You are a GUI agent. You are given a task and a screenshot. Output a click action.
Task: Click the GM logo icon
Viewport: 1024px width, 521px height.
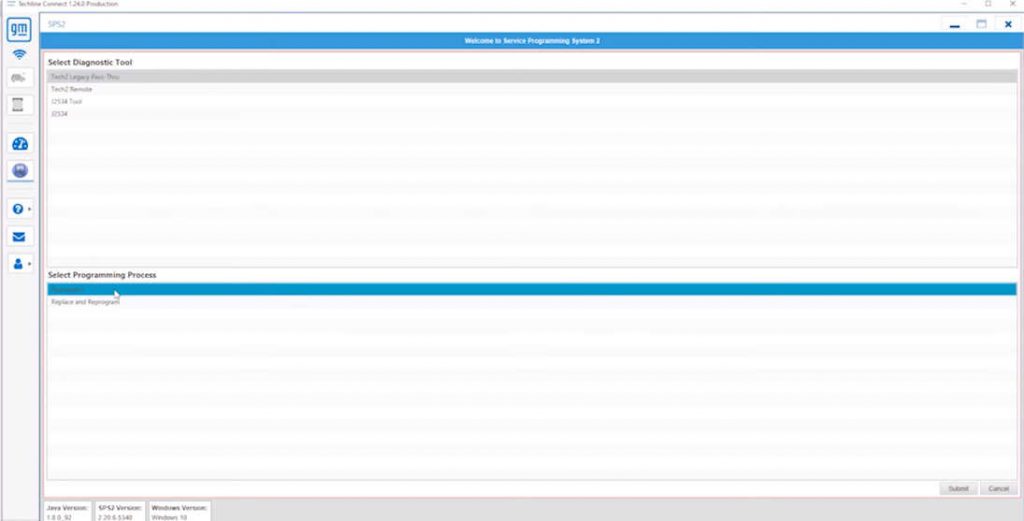click(x=20, y=30)
